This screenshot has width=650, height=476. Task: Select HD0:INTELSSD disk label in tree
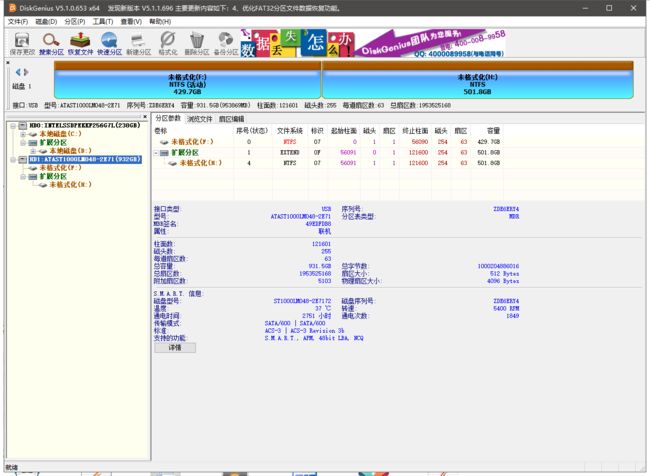click(x=85, y=125)
